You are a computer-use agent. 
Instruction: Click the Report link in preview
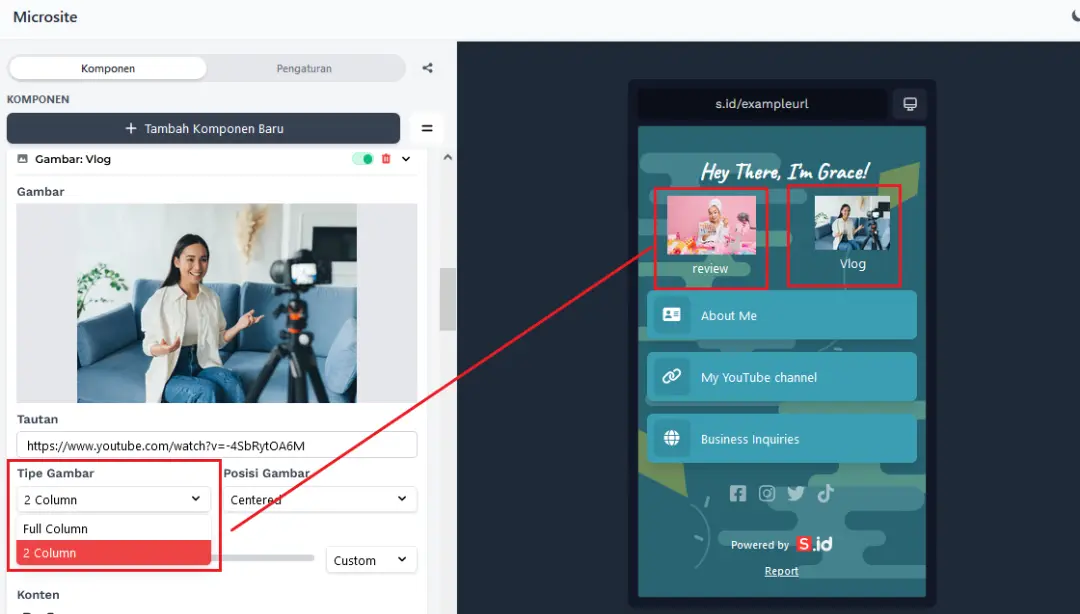pyautogui.click(x=781, y=571)
